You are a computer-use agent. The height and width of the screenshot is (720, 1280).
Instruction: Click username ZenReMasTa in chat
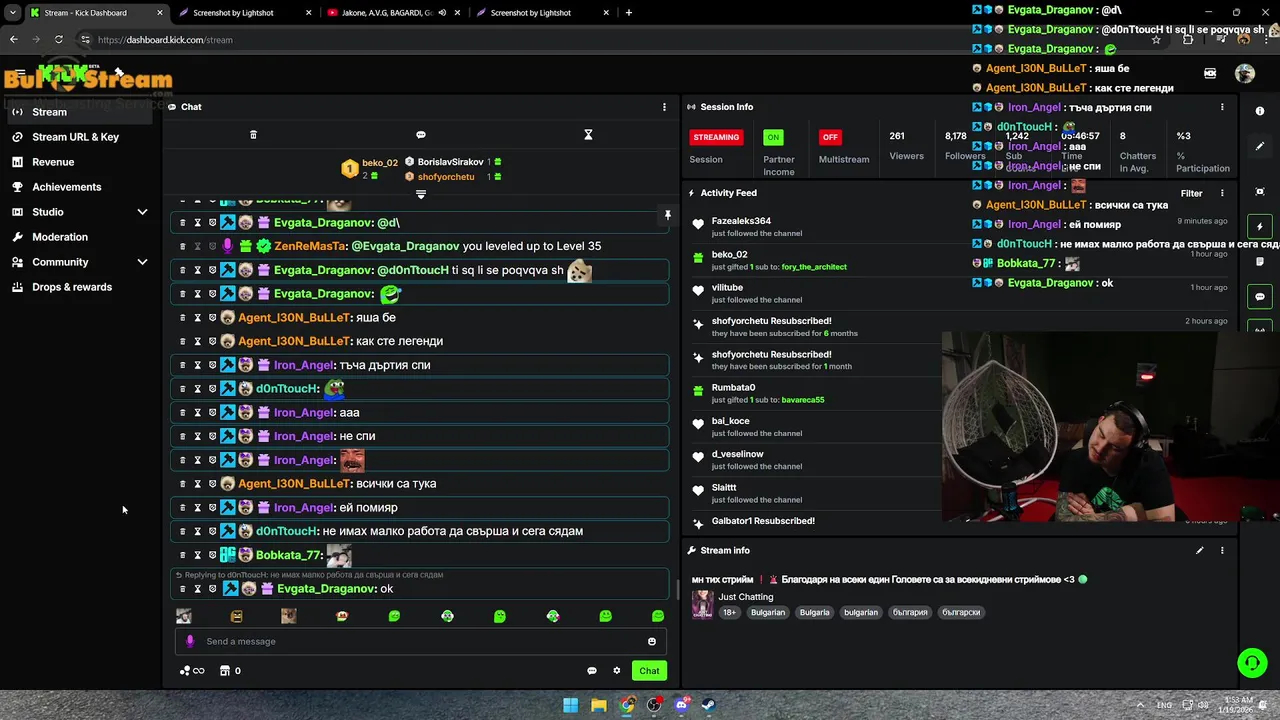[310, 246]
